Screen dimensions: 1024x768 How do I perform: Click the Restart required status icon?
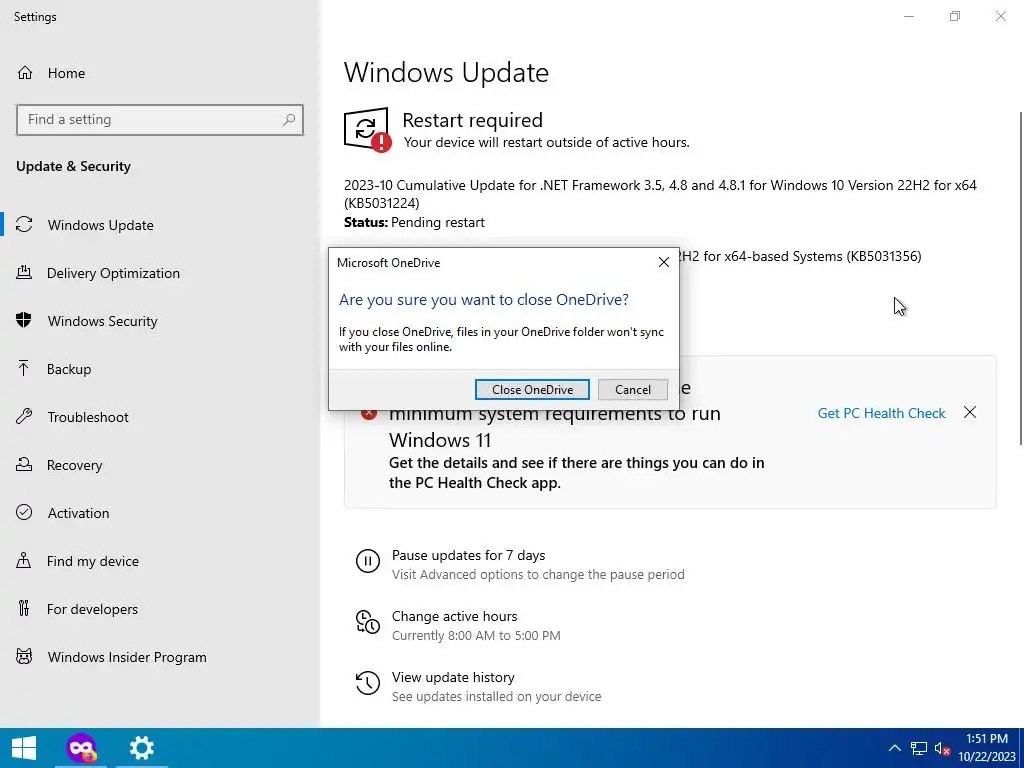(368, 130)
